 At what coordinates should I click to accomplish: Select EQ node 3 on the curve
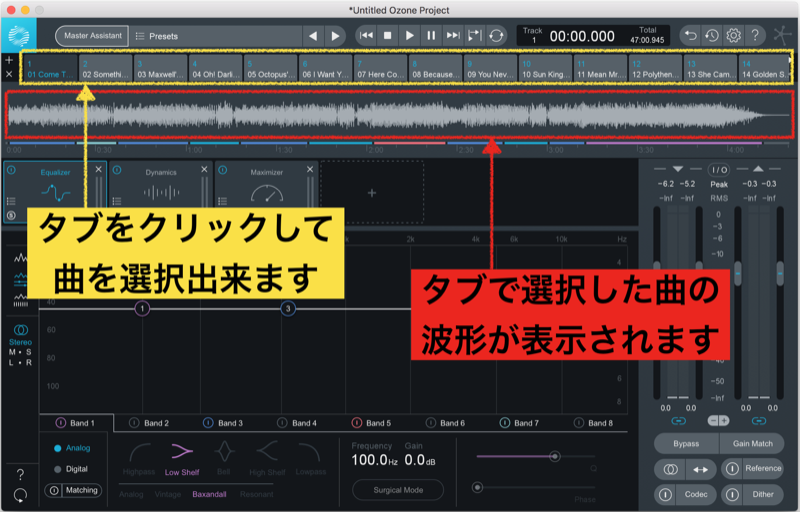coord(288,309)
